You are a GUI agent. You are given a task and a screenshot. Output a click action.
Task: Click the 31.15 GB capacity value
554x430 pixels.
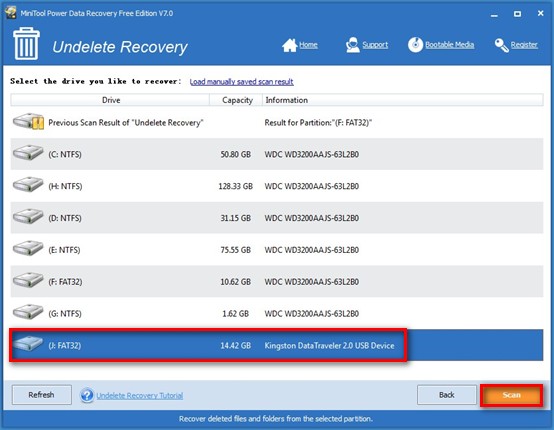click(x=236, y=218)
